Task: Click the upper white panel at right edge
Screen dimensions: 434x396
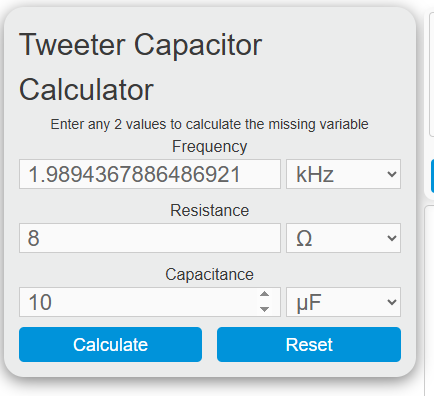Action: click(431, 74)
